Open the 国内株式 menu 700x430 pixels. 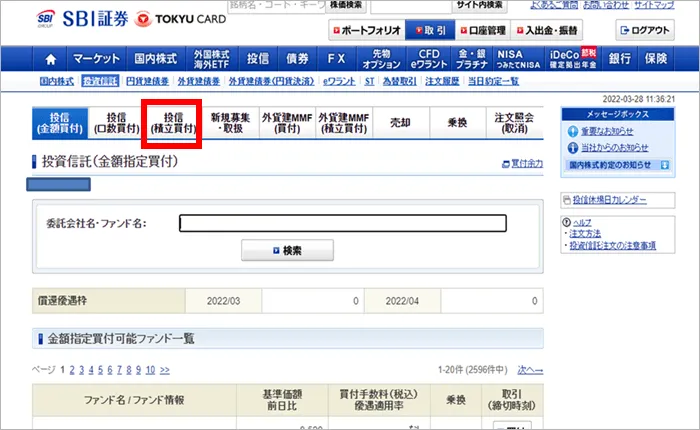tap(156, 59)
